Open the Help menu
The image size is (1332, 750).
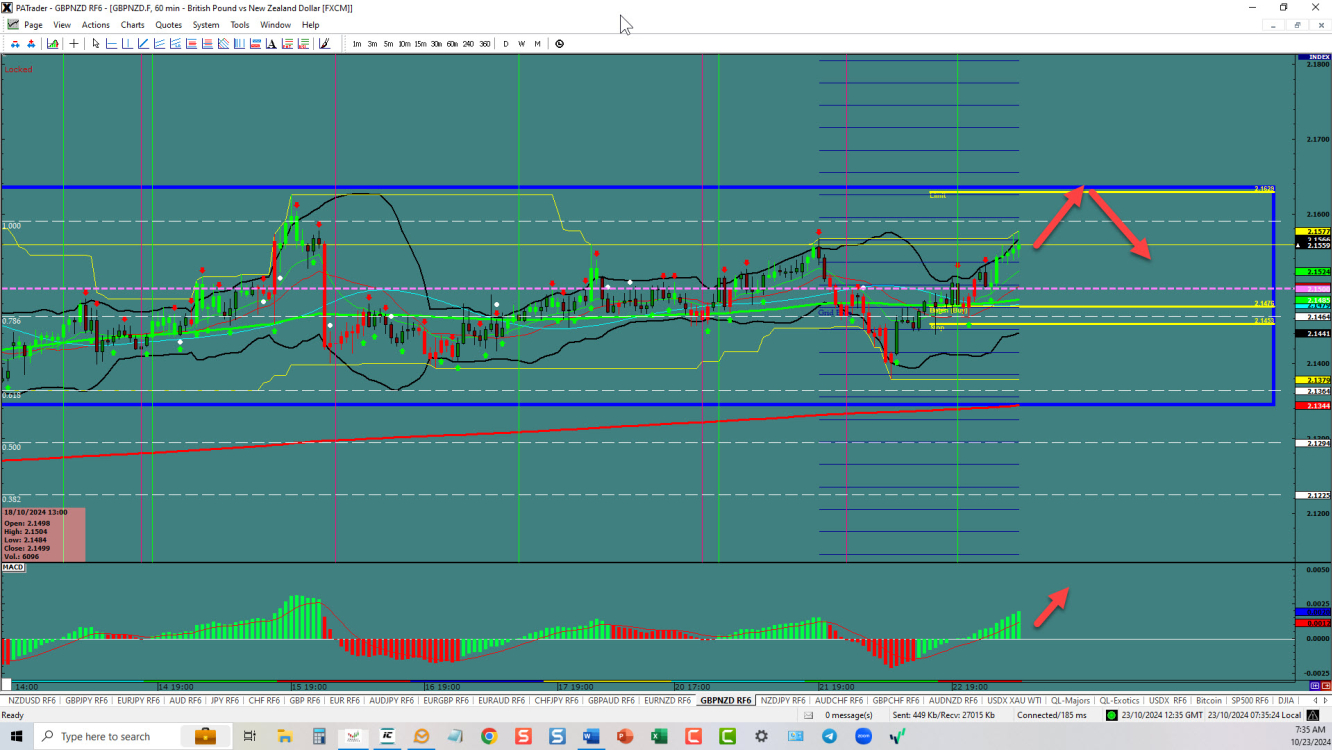click(311, 25)
